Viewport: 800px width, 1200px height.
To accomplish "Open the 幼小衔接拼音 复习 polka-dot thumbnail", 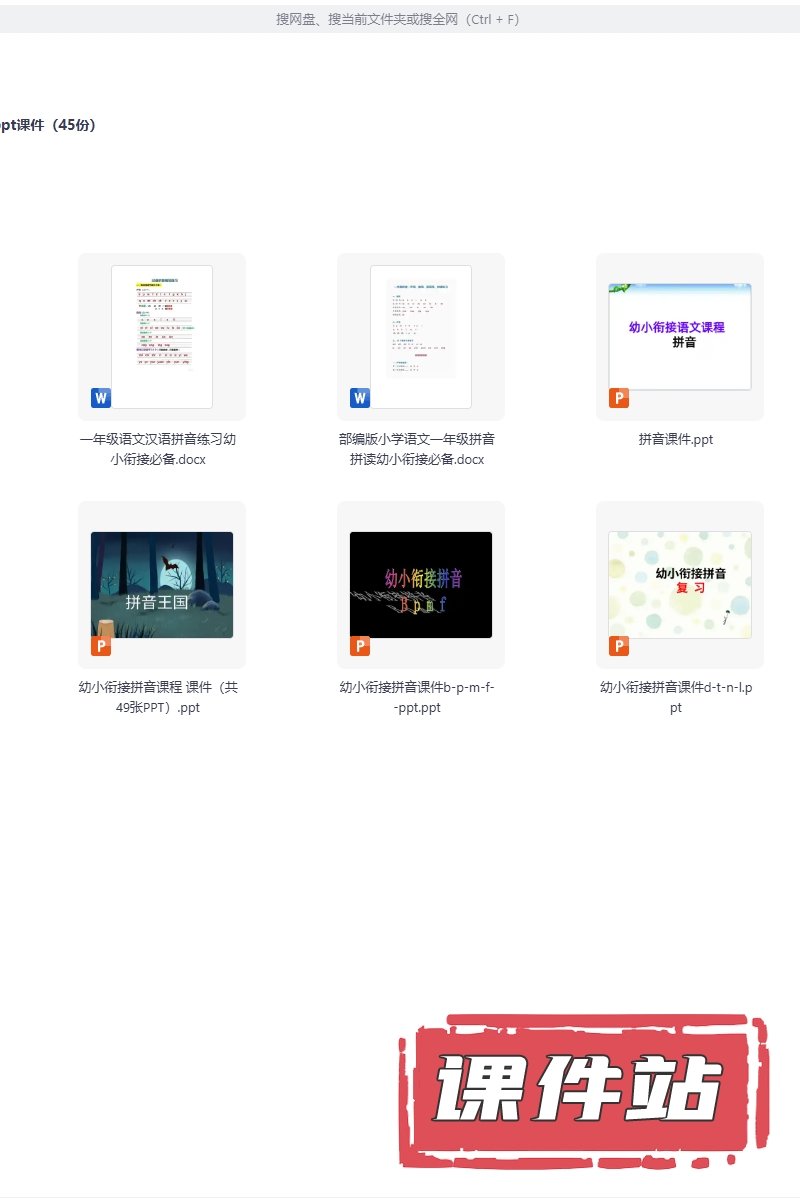I will (x=680, y=585).
